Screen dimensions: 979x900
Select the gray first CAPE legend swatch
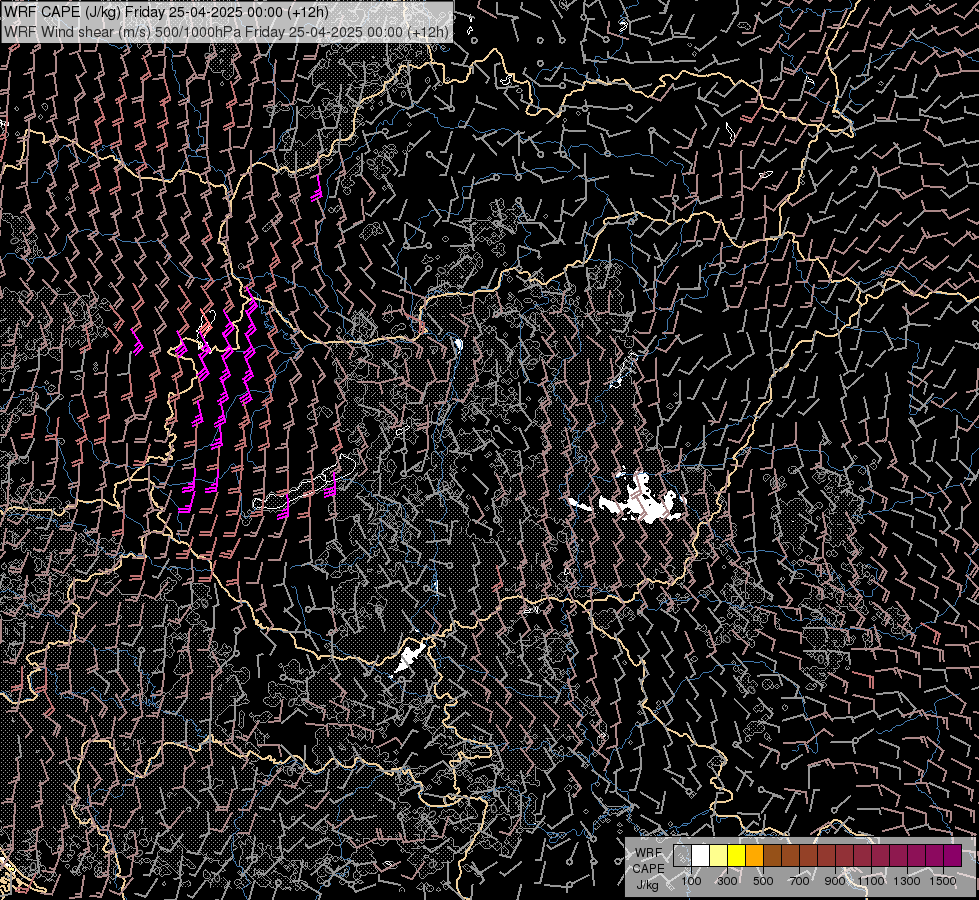682,856
